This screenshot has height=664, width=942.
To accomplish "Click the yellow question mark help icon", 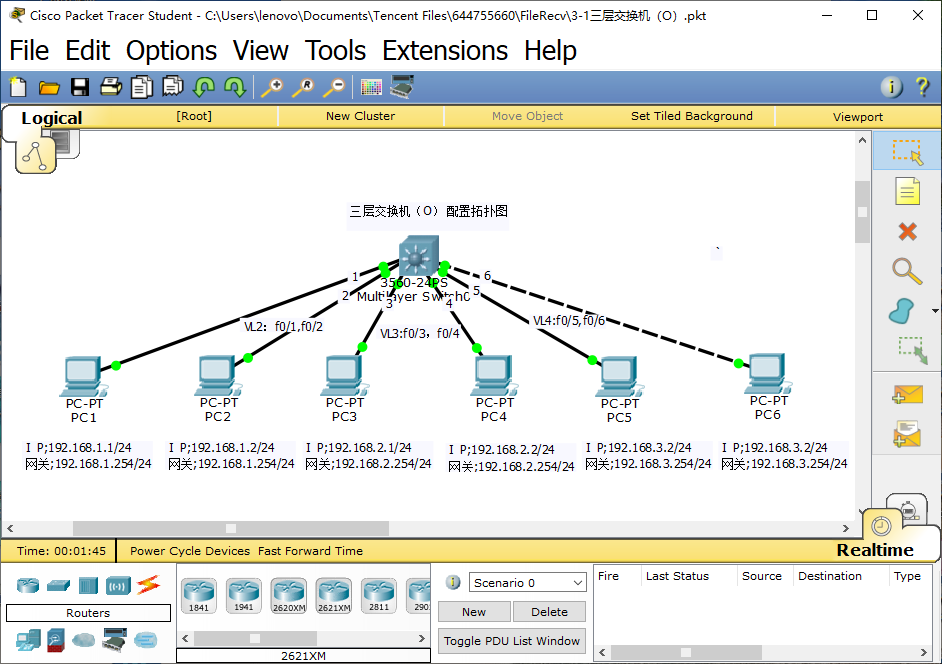I will point(923,87).
